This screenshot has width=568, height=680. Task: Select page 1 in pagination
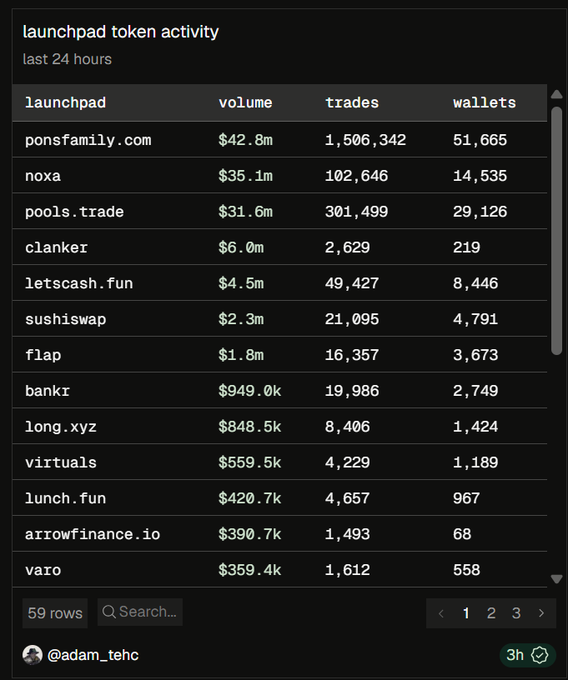(466, 613)
